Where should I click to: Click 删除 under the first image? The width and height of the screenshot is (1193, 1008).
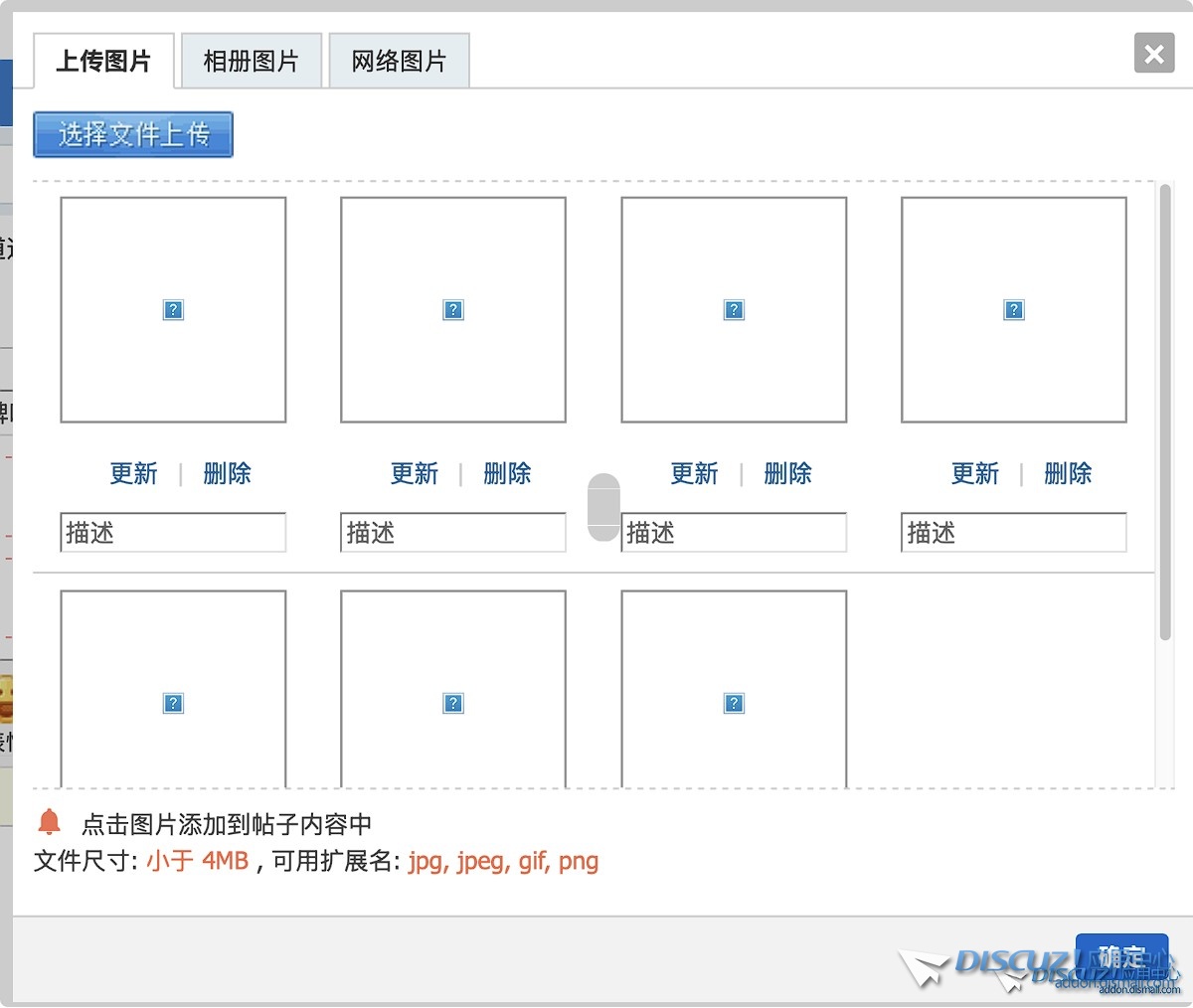227,474
